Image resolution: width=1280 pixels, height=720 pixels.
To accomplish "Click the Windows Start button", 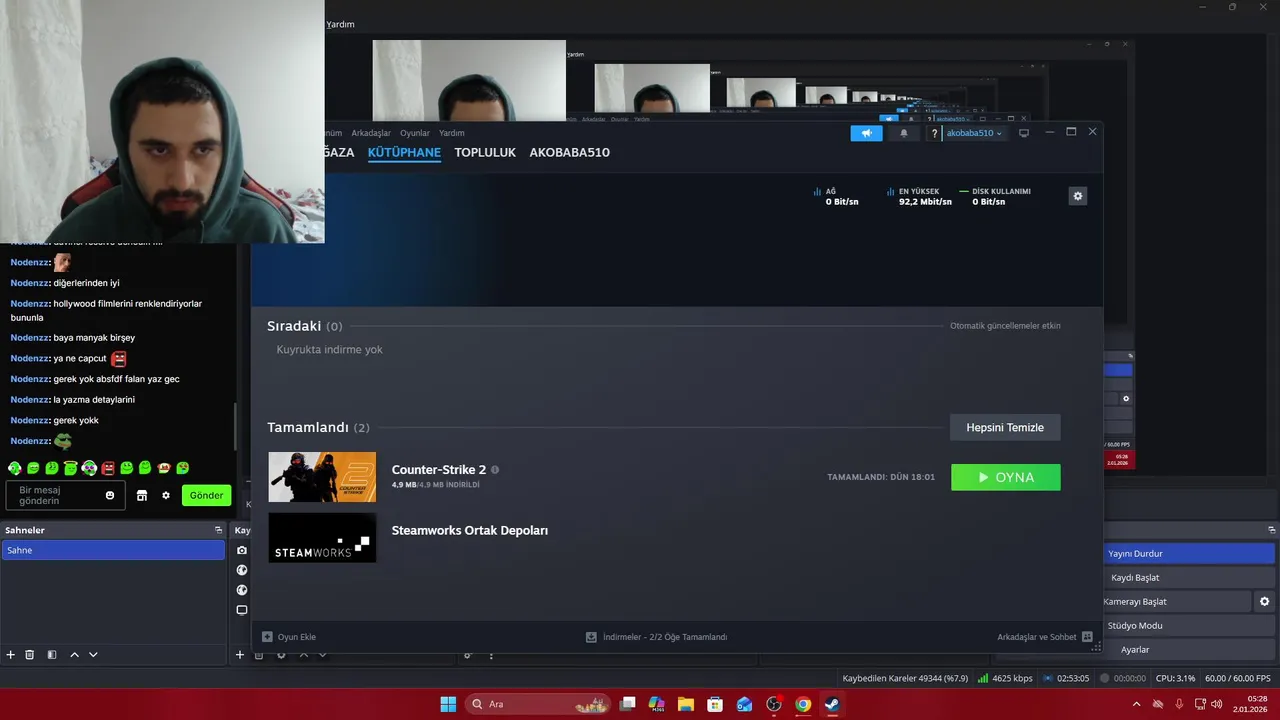I will [448, 704].
